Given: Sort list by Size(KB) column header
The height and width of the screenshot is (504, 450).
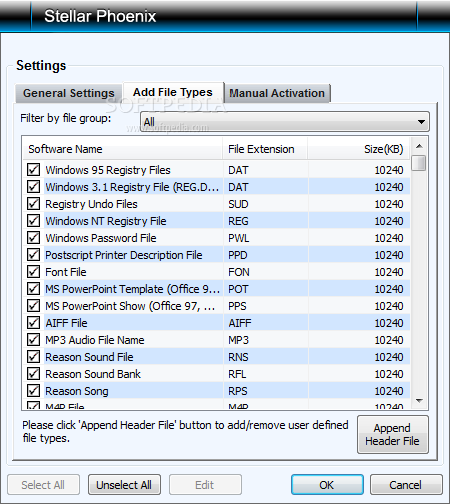Looking at the screenshot, I should [x=359, y=149].
